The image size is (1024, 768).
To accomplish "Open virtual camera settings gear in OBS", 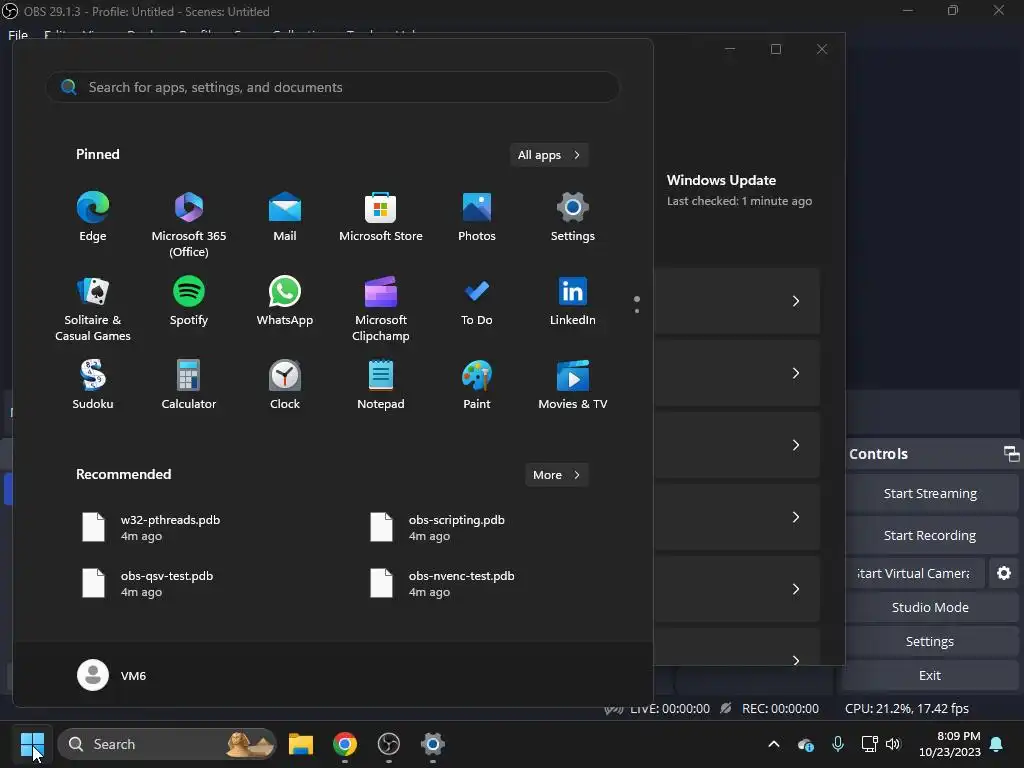I will (x=1004, y=573).
